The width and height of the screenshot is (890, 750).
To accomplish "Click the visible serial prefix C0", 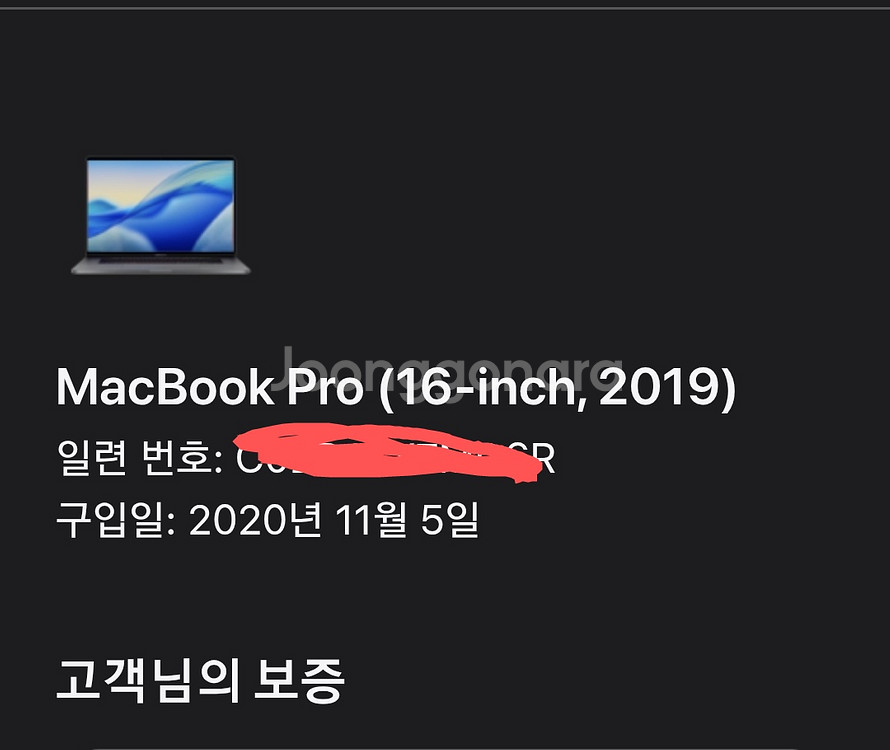I will coord(250,459).
